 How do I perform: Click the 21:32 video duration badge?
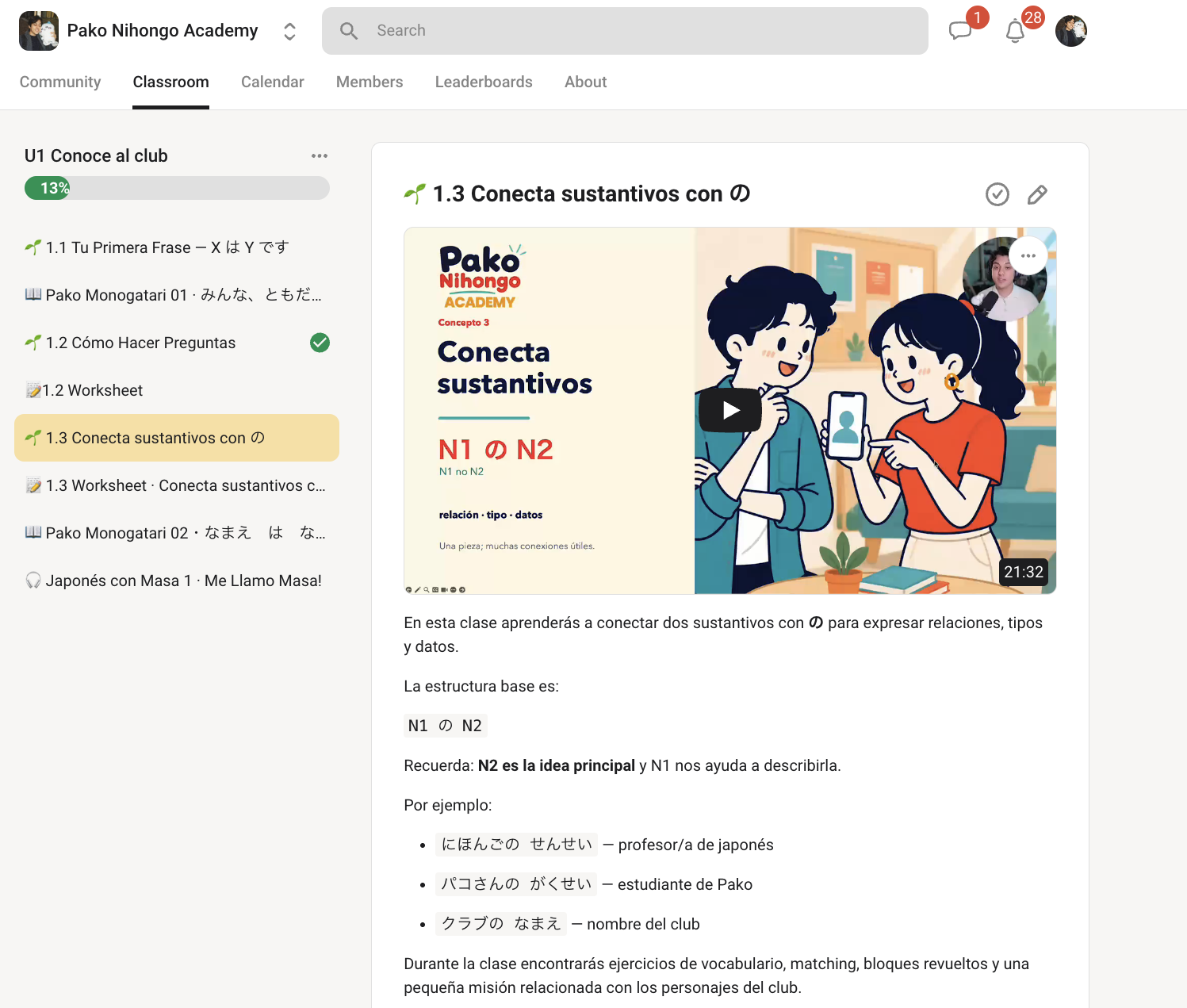[x=1024, y=572]
